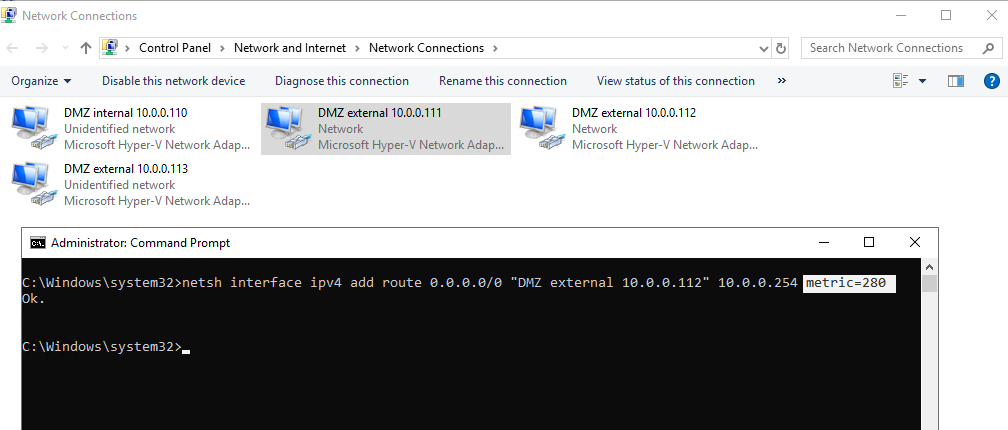Click Rename this connection
Screen dimensions: 1008x430
[x=503, y=81]
